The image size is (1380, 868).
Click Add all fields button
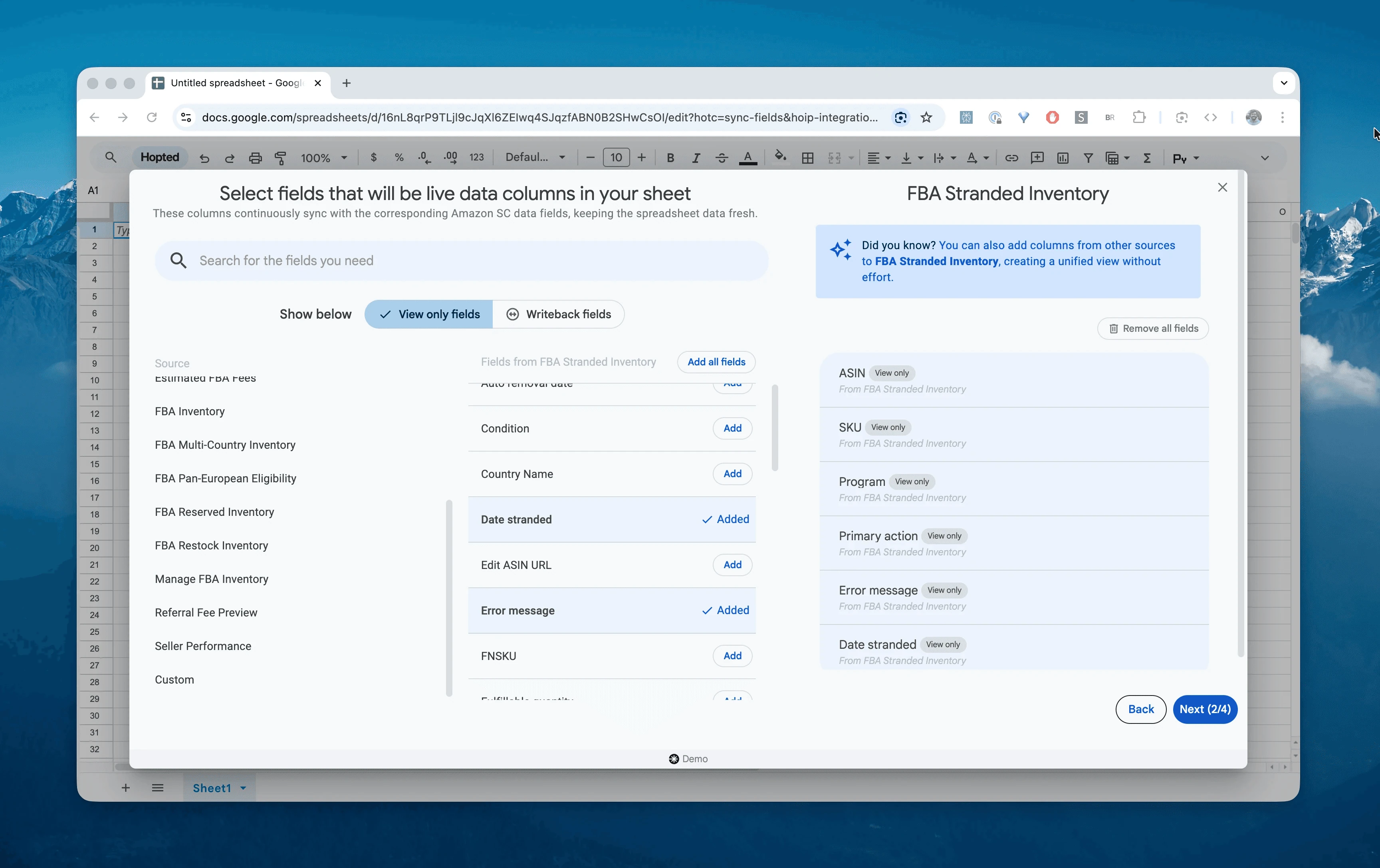(x=716, y=362)
